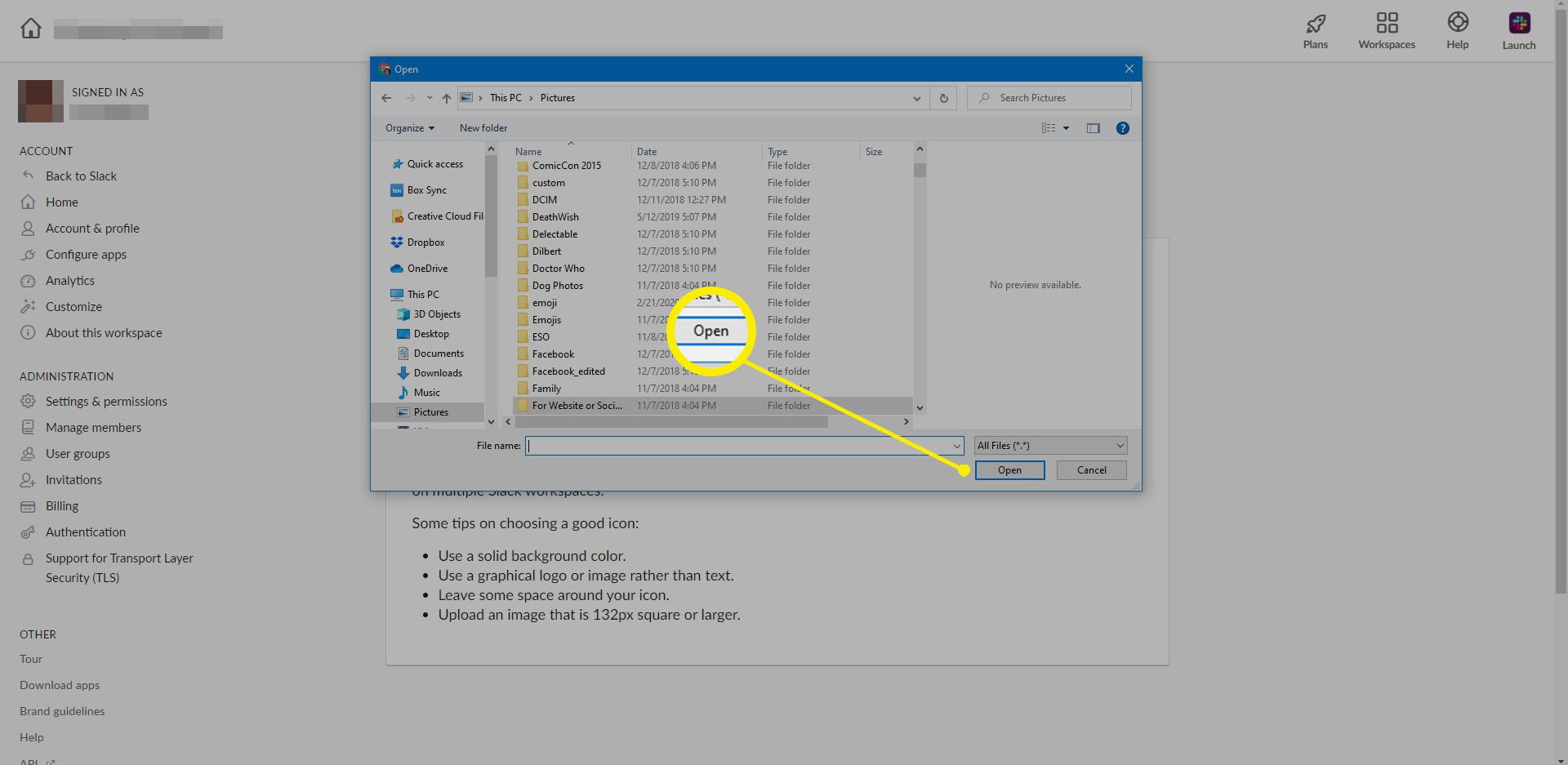Select Dropbox in the navigation pane
Image resolution: width=1568 pixels, height=765 pixels.
[x=425, y=242]
